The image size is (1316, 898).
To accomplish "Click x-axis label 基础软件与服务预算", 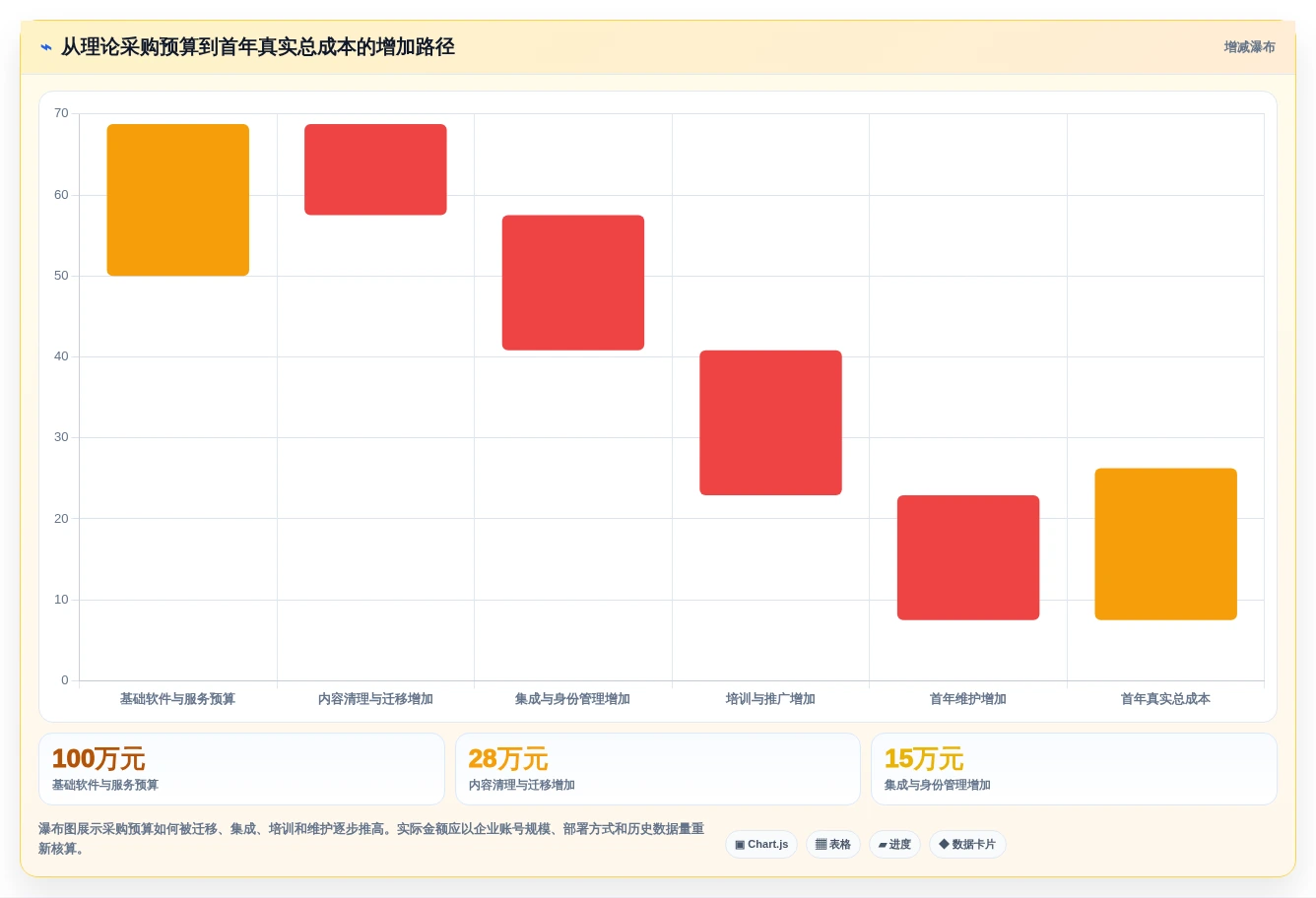I will click(177, 699).
